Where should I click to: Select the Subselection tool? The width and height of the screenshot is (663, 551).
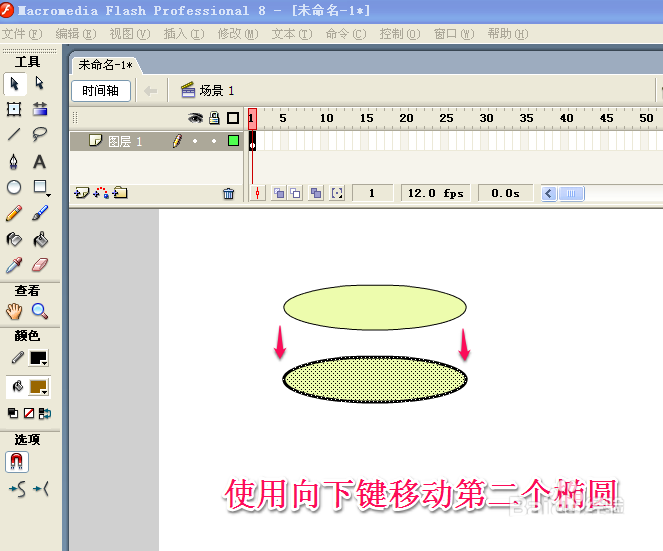tap(40, 83)
